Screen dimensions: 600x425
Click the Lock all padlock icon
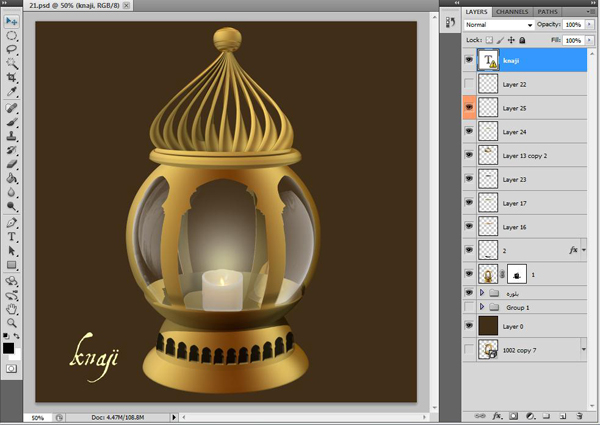522,40
